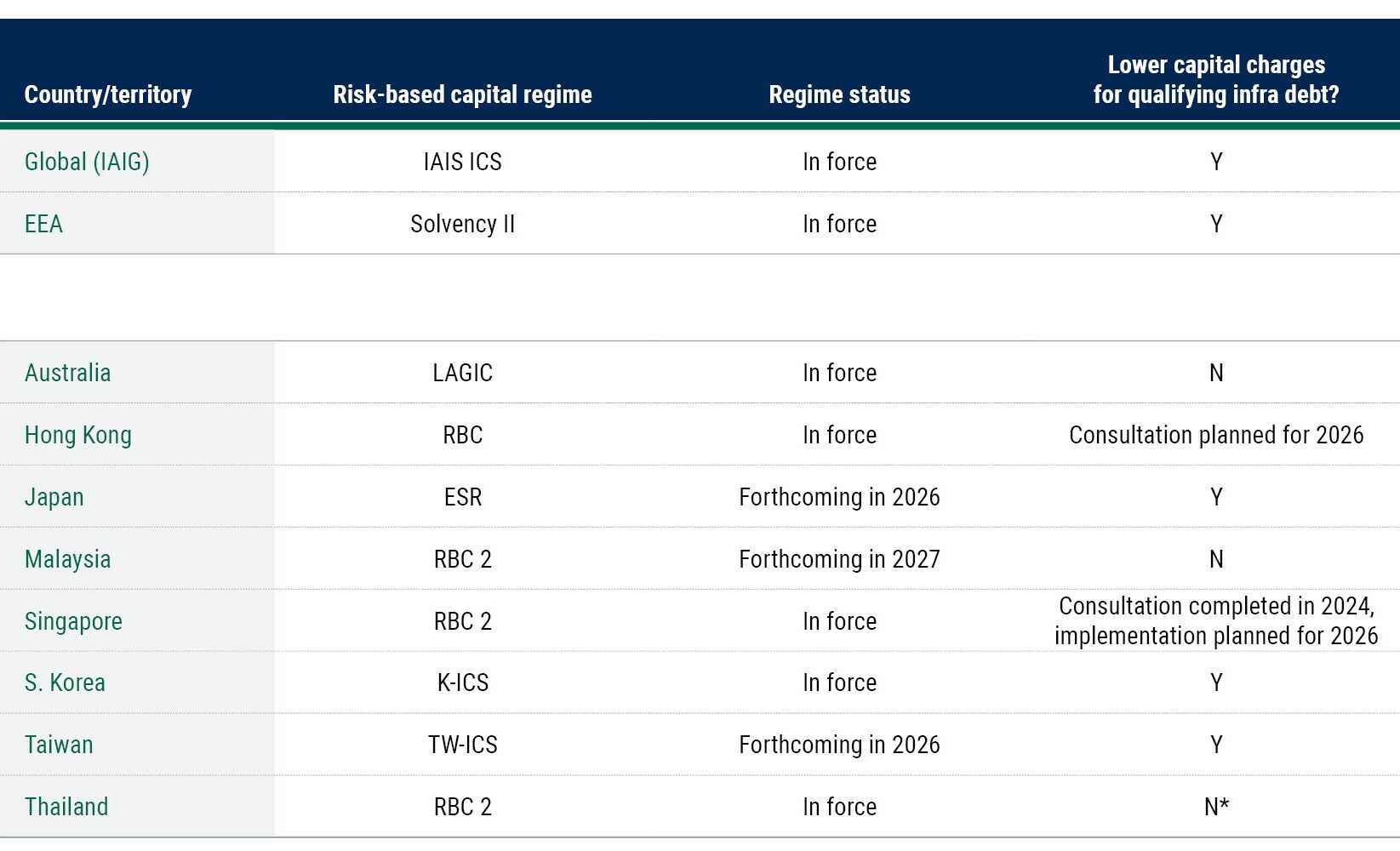Select the Regime status column header

coord(839,94)
